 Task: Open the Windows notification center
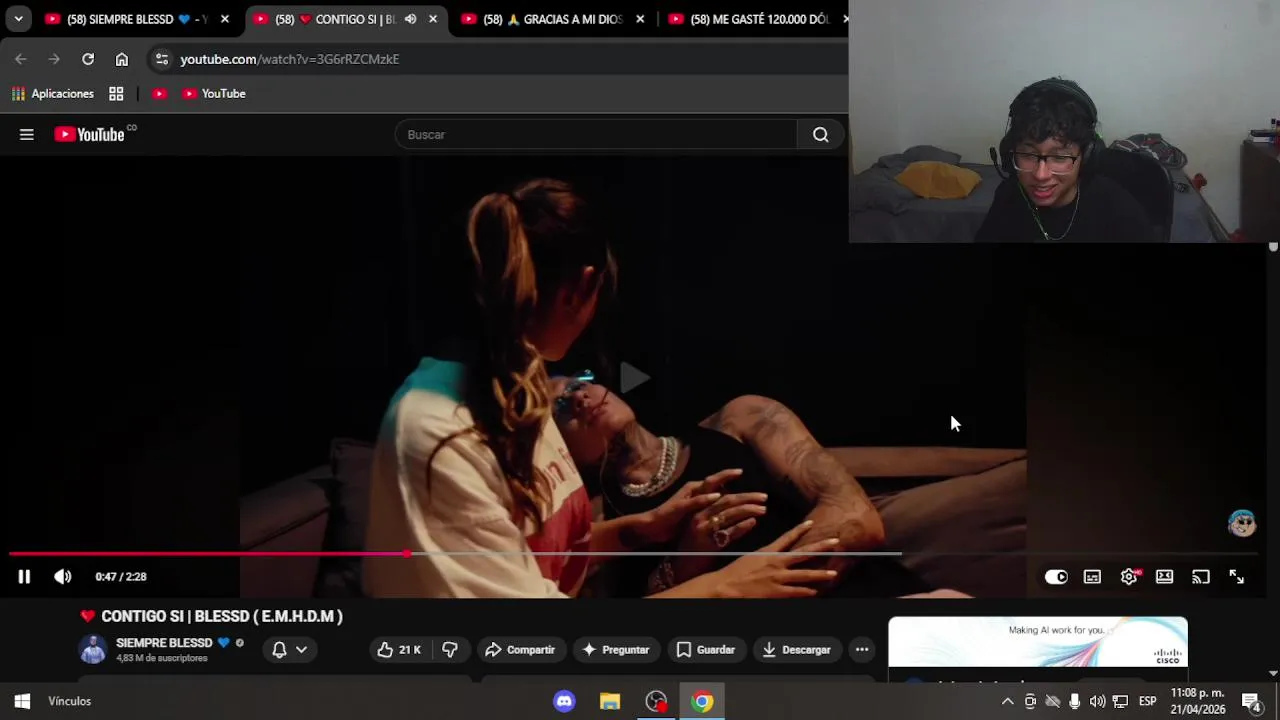[1251, 701]
